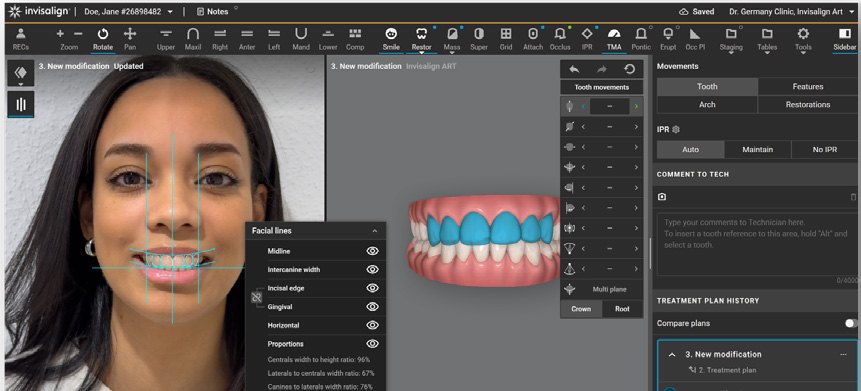This screenshot has width=861, height=391.
Task: Select the Pan tool
Action: (130, 39)
